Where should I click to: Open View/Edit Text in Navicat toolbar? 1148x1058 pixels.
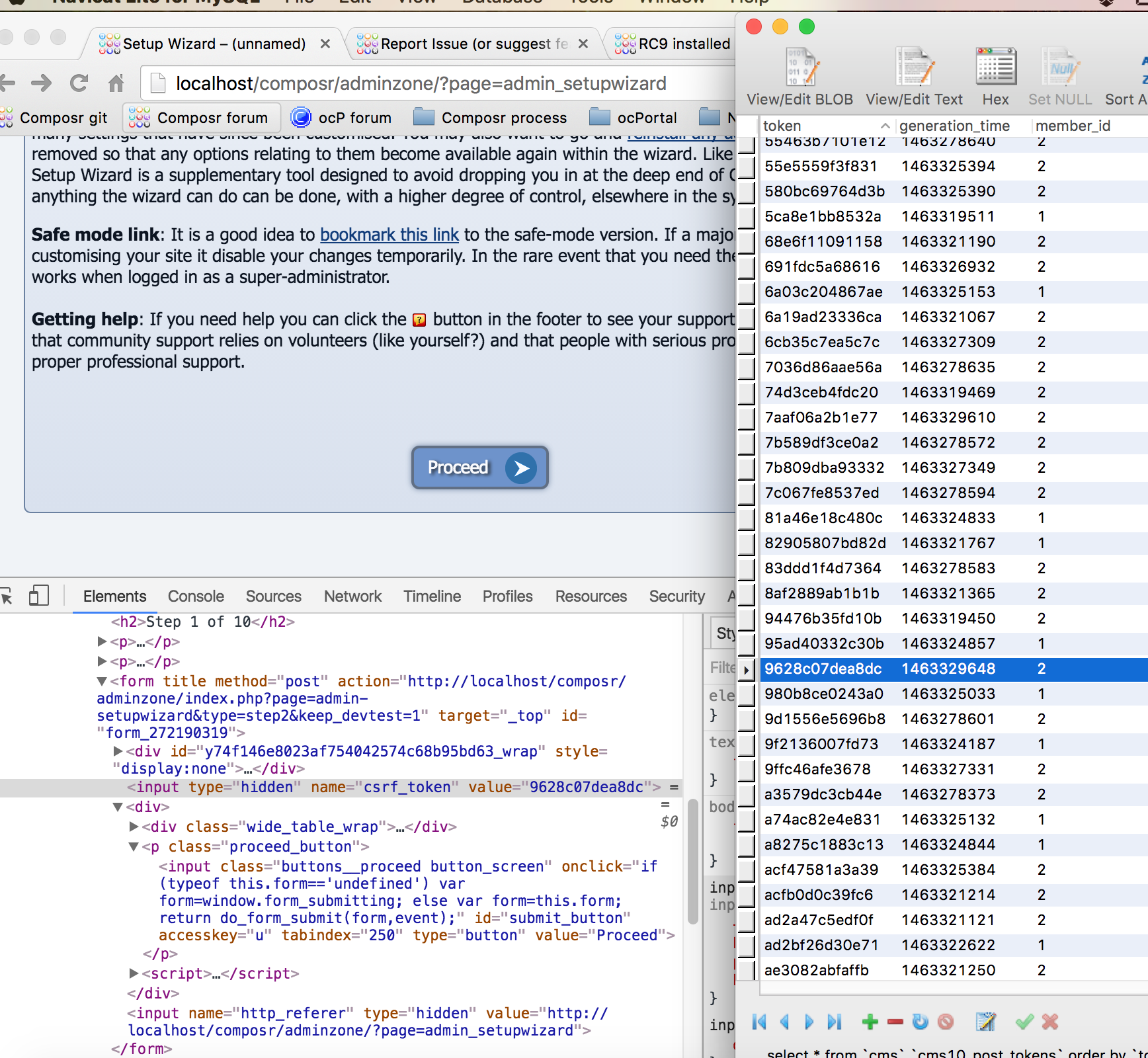tap(914, 77)
